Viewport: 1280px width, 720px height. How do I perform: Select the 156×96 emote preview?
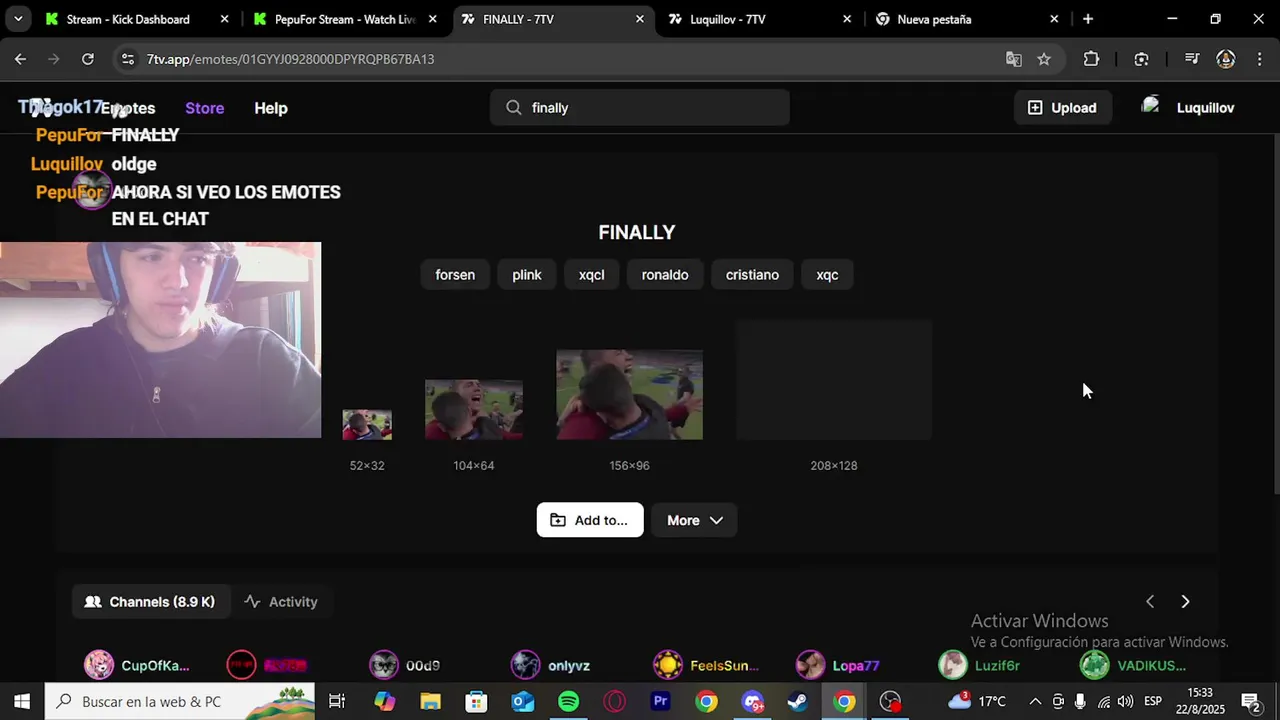[629, 395]
